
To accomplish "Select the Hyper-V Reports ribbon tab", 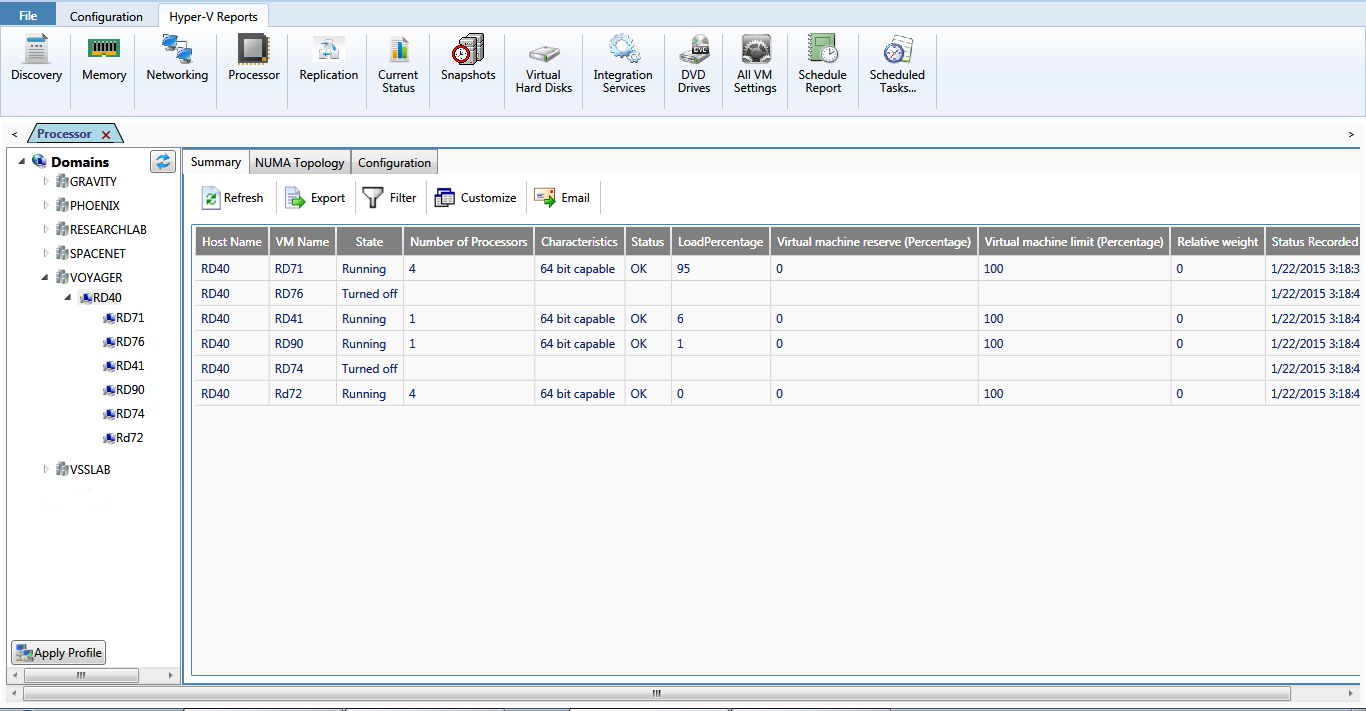I will [213, 16].
